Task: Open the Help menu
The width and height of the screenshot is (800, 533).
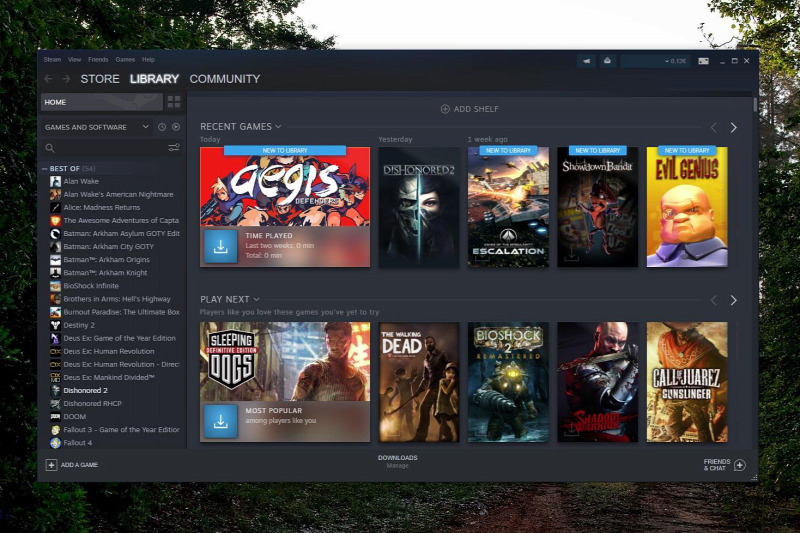Action: [x=148, y=60]
